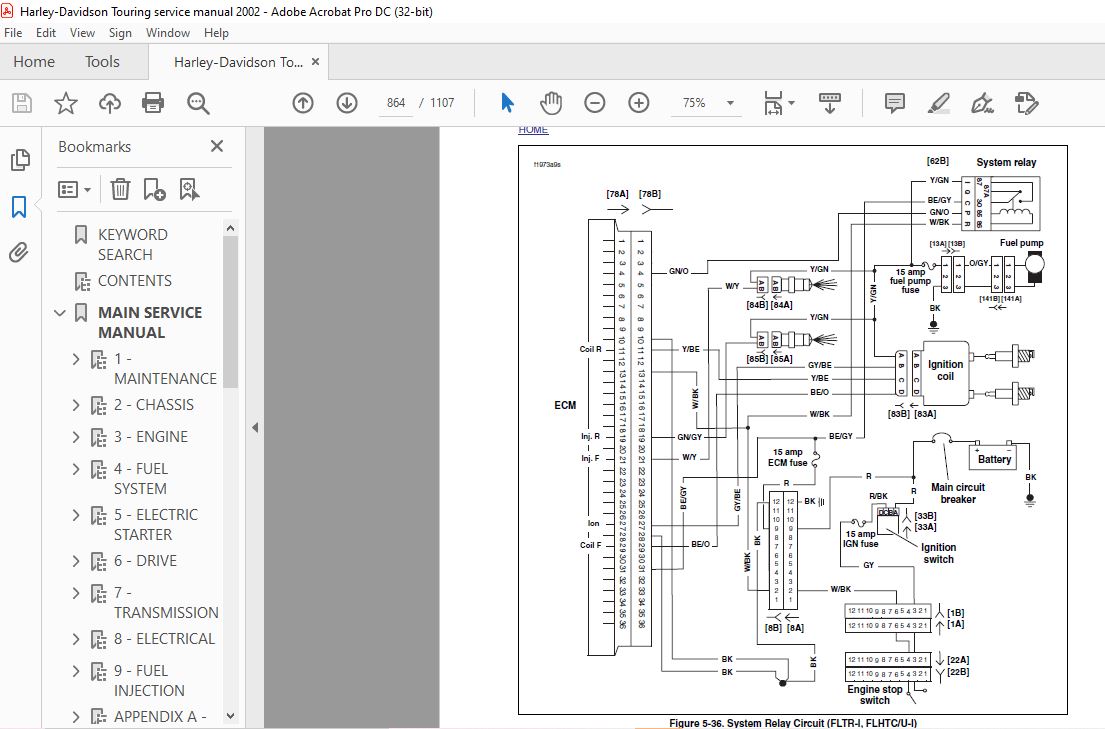Screen dimensions: 1105x729
Task: Switch to the Tools tab
Action: point(102,62)
